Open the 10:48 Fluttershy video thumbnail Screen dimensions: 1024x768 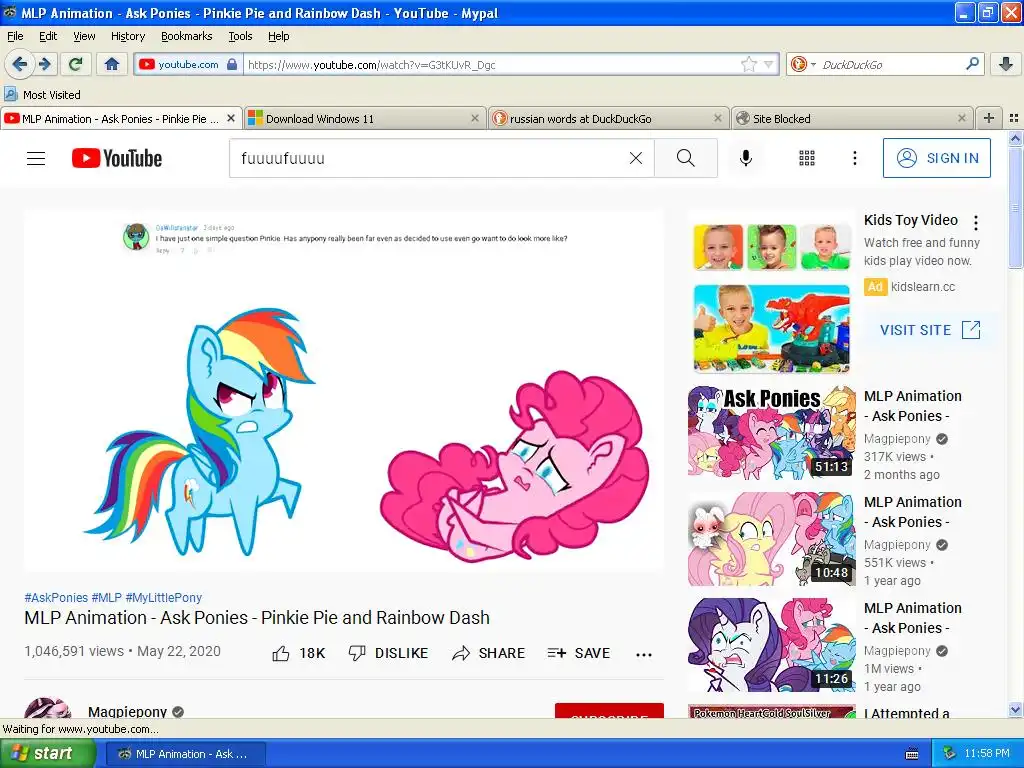click(x=771, y=539)
